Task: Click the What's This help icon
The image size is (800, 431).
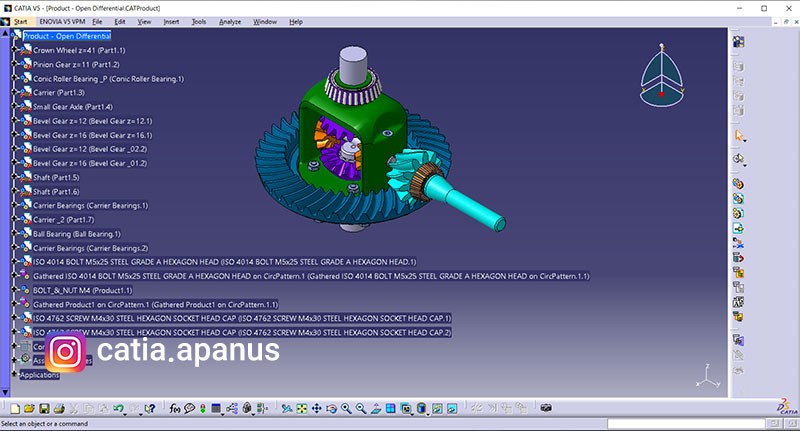Action: coord(149,409)
